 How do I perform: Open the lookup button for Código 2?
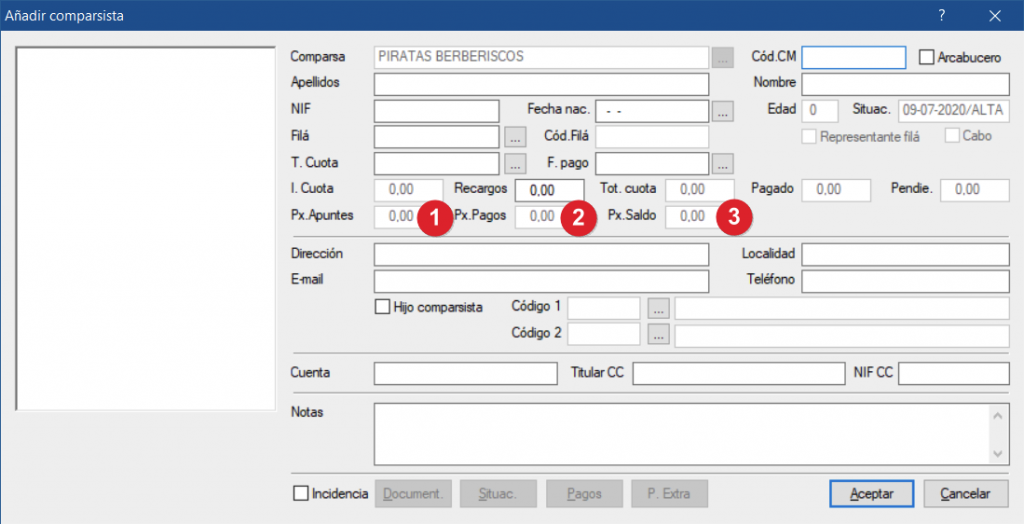pyautogui.click(x=657, y=335)
